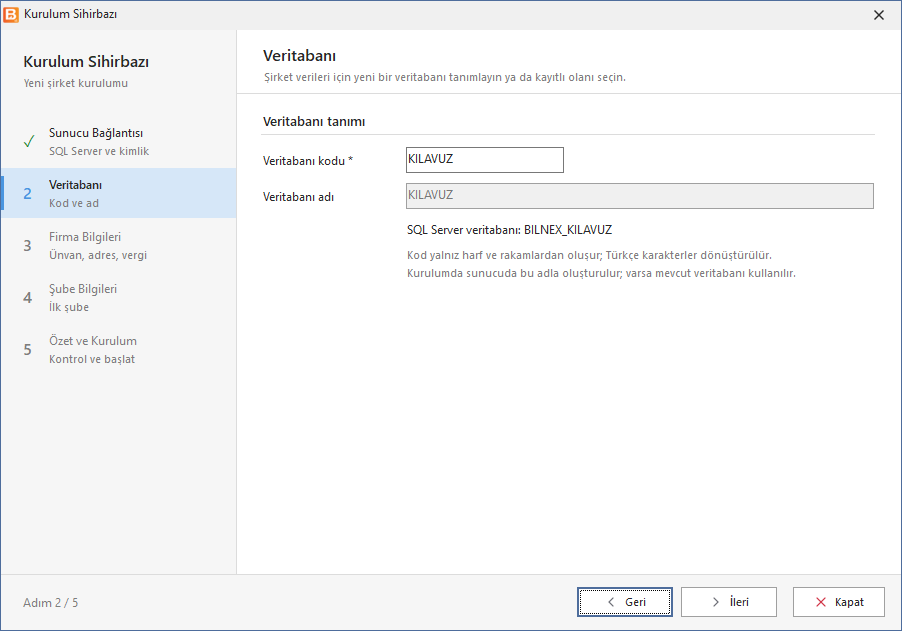The image size is (902, 631).
Task: Click the hint starting 'Kod yalnız harf'
Action: [x=589, y=255]
